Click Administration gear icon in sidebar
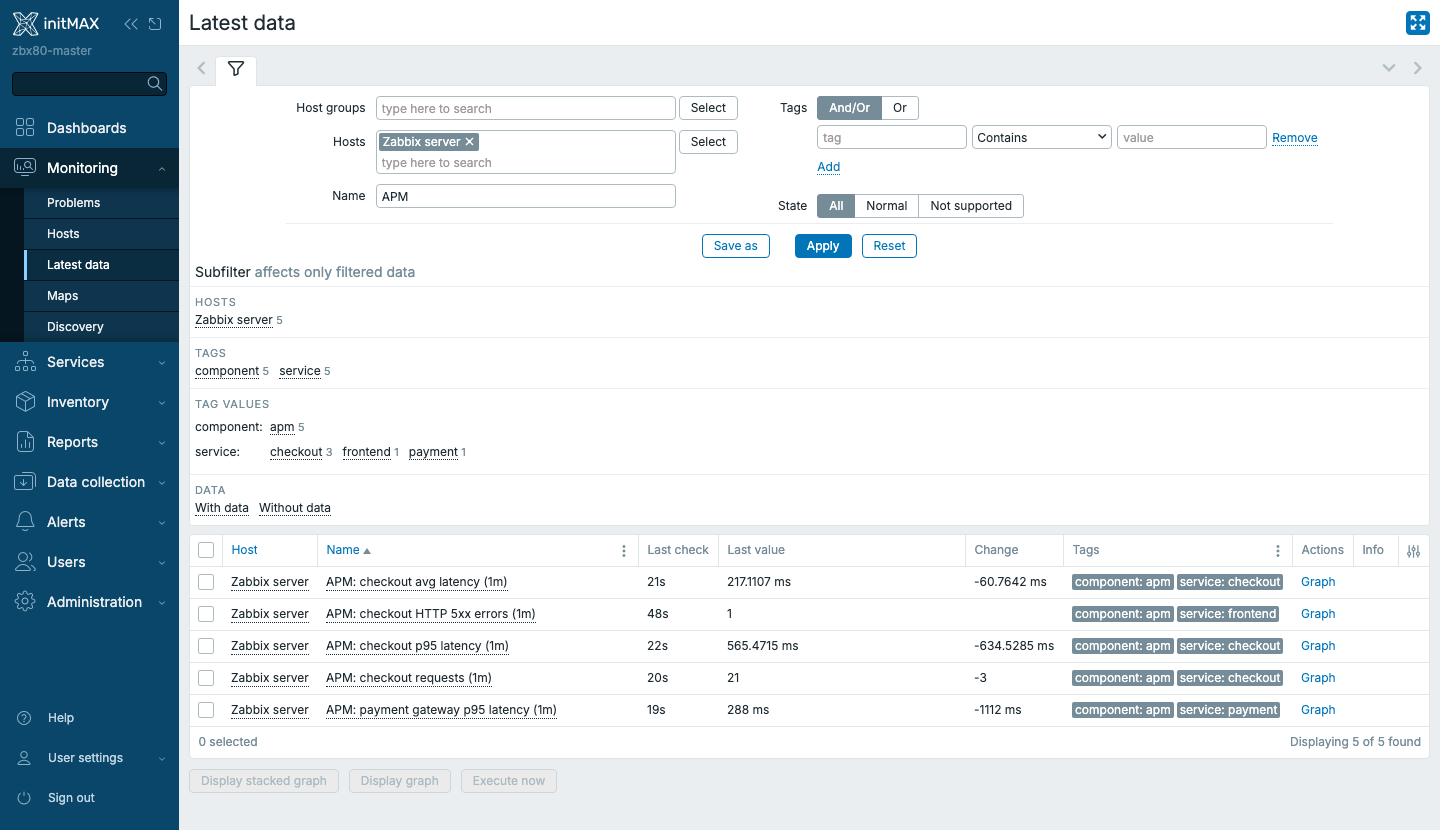Viewport: 1440px width, 830px height. coord(25,602)
